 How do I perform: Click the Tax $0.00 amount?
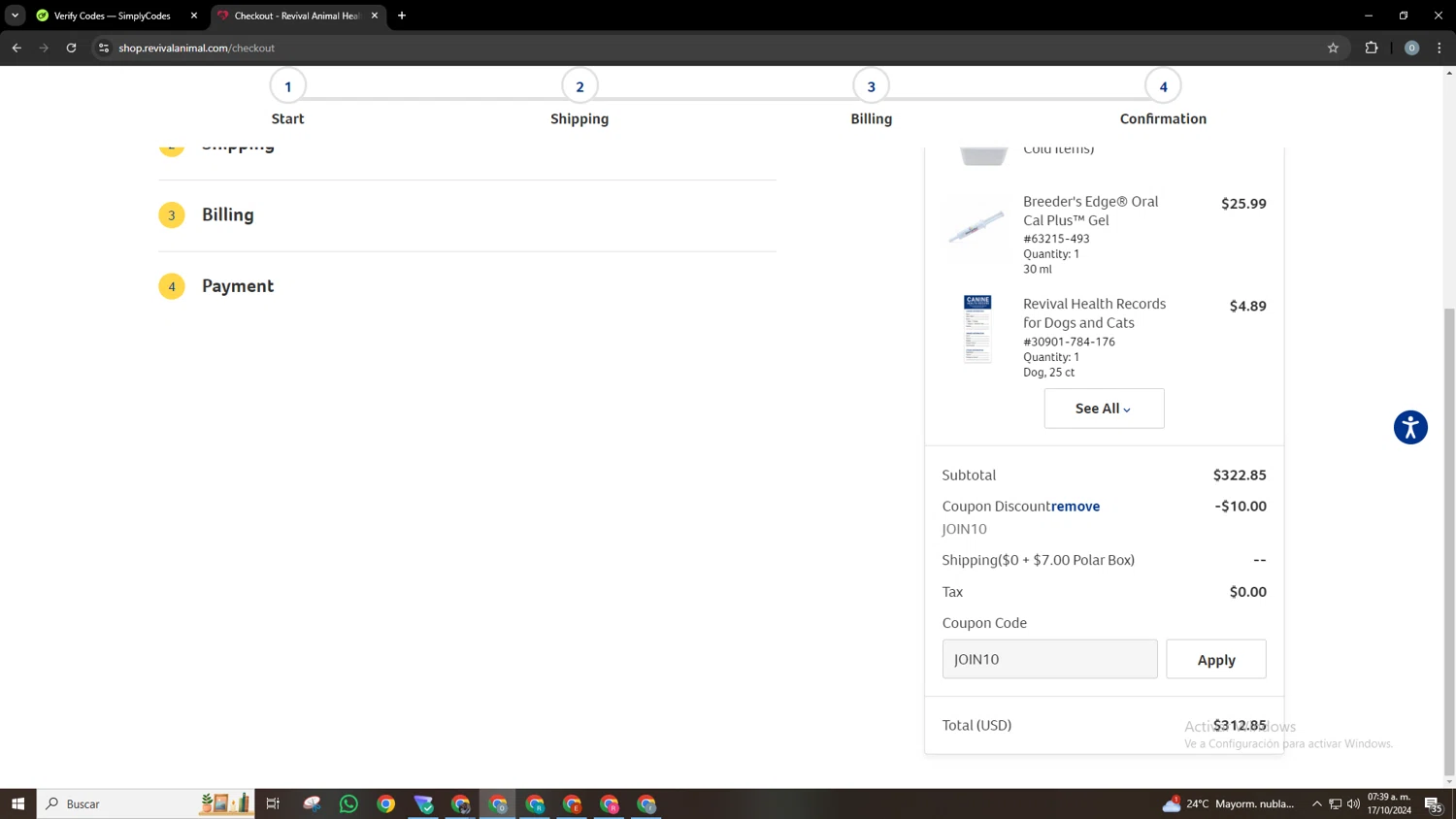[x=1247, y=592]
